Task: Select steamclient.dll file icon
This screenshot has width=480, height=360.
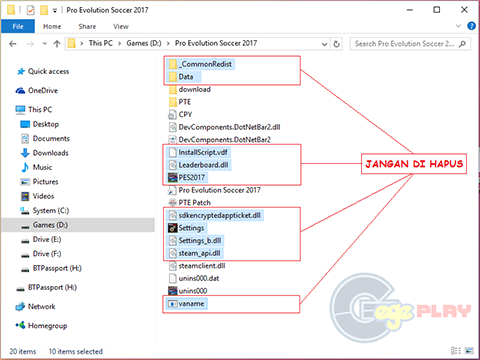Action: (x=172, y=266)
